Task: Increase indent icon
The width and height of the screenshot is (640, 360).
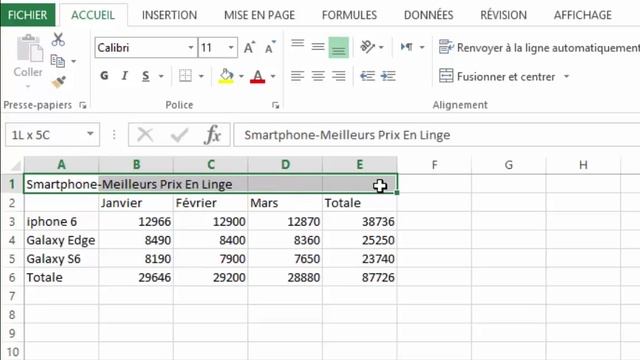Action: tap(388, 76)
